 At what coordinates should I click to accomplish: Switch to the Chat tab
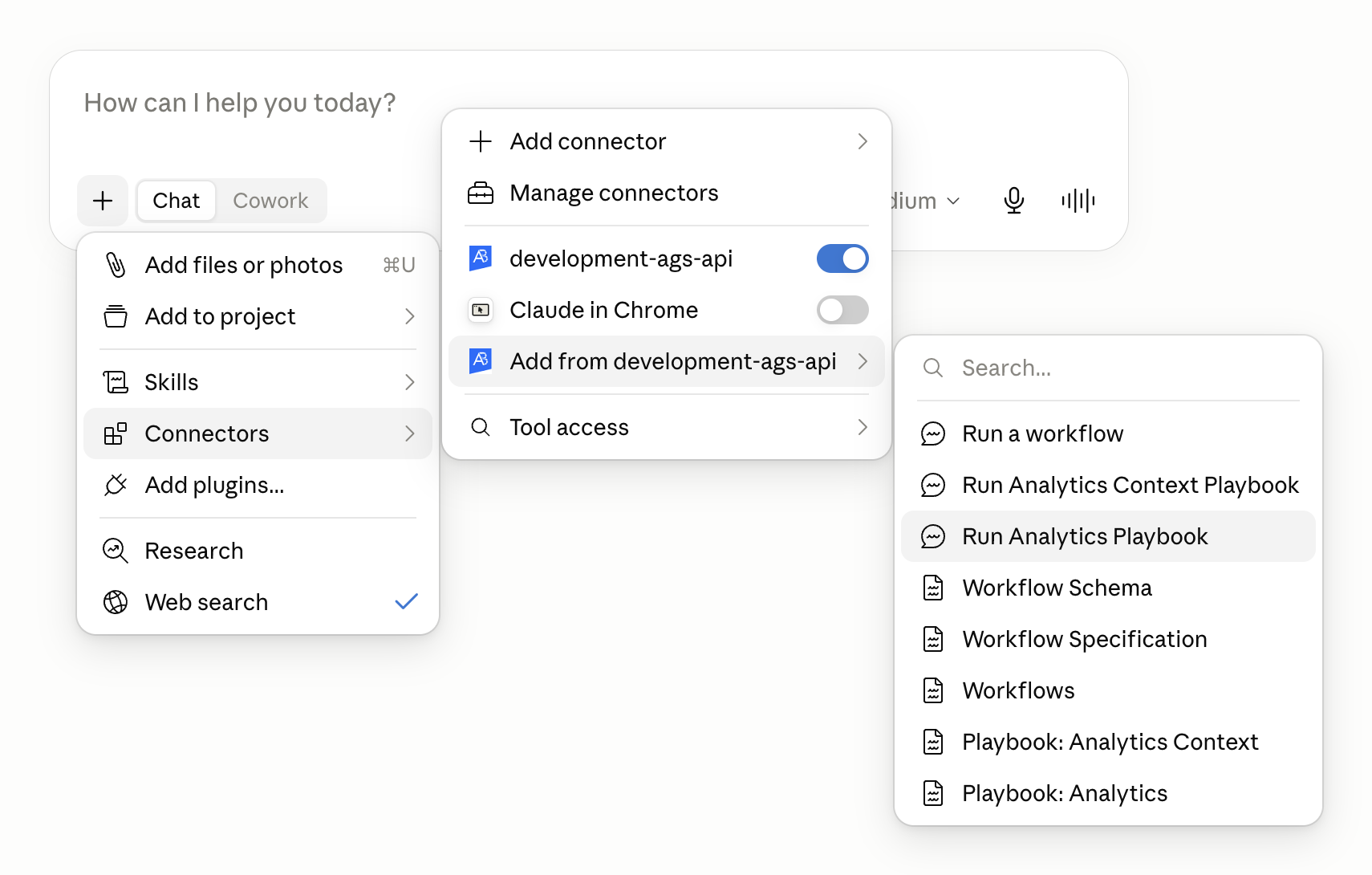coord(177,201)
